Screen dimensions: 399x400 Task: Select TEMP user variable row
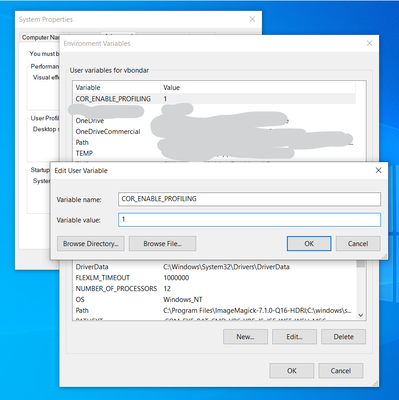click(x=214, y=153)
